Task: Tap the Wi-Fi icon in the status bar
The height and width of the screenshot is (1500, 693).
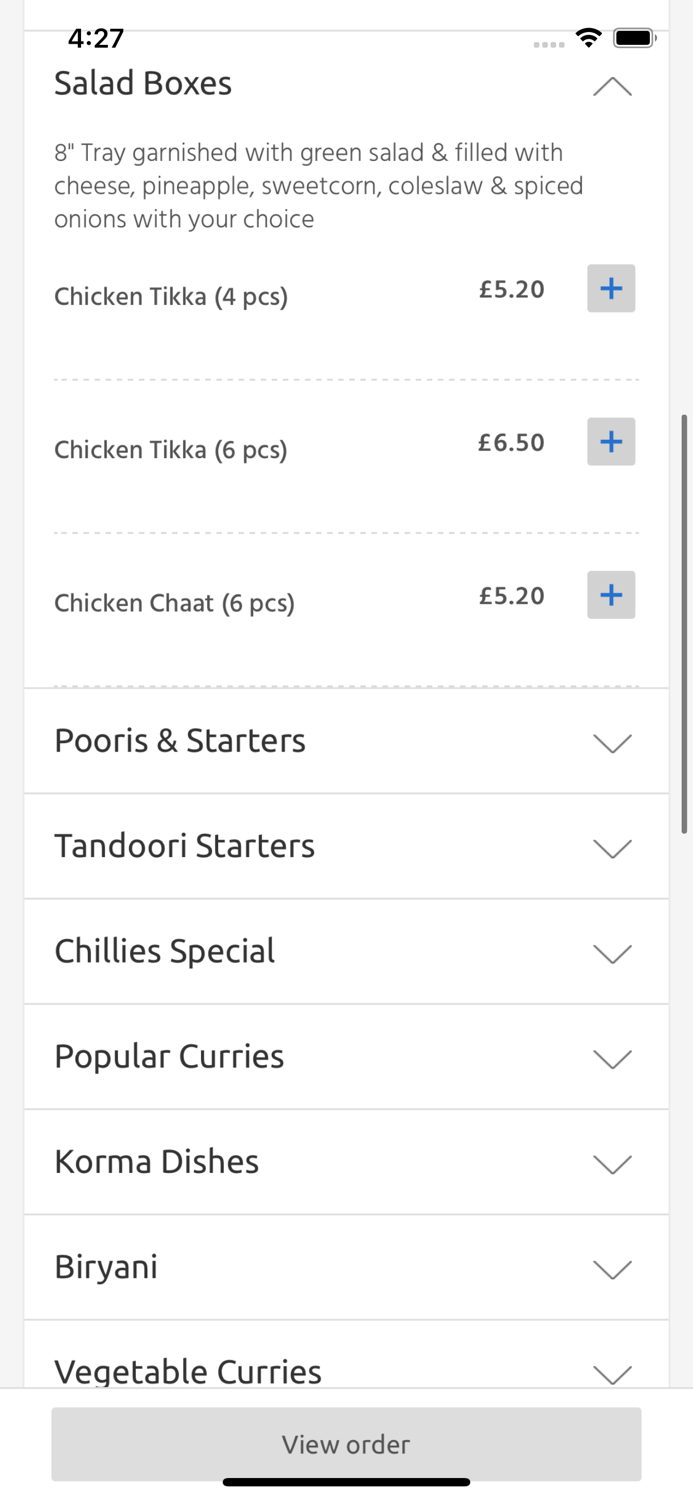Action: pos(589,37)
